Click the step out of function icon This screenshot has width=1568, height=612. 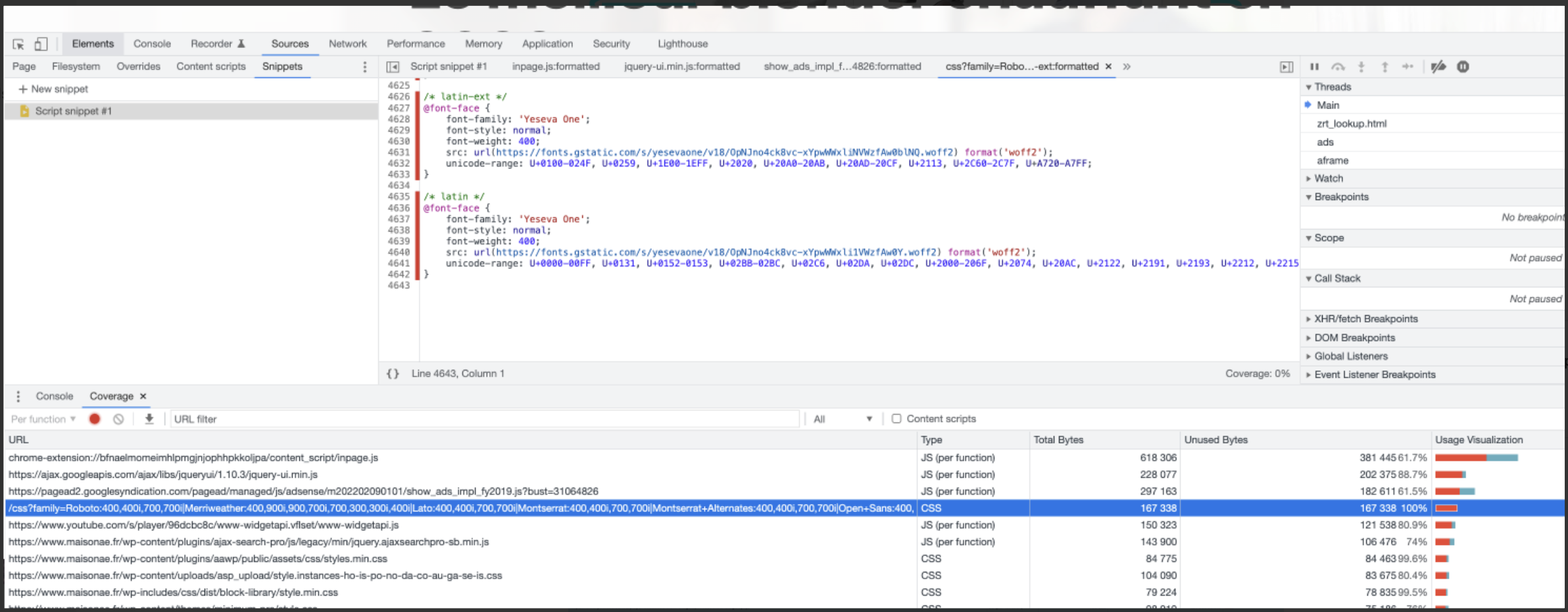[1384, 66]
